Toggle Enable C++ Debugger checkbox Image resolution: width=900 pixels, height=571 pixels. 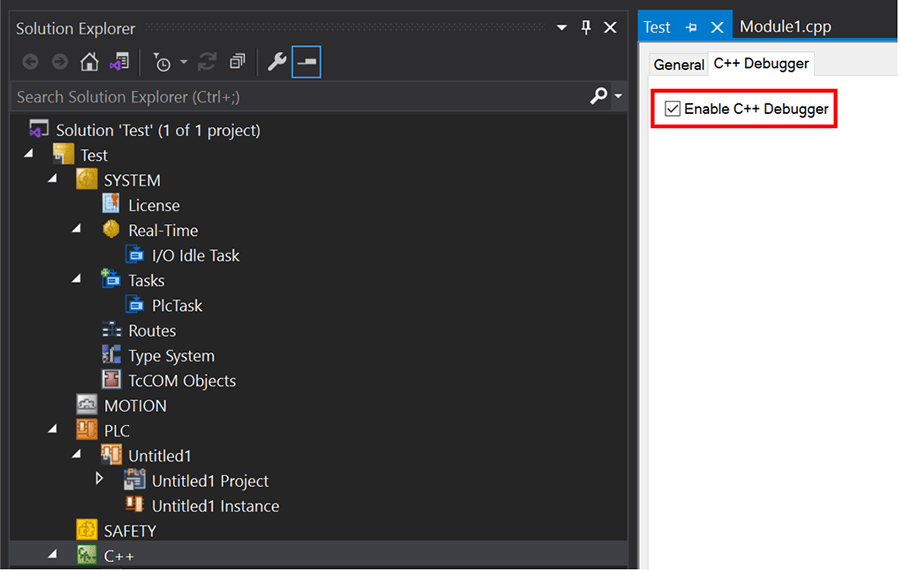point(672,108)
